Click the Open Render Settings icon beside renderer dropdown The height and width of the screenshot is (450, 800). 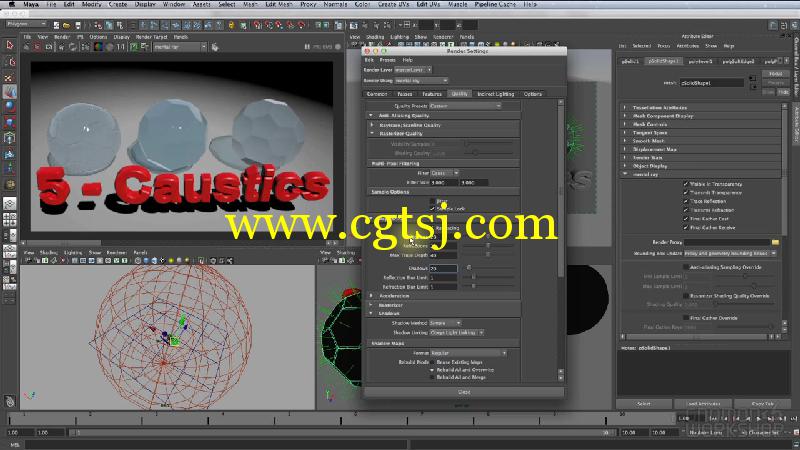pyautogui.click(x=215, y=47)
